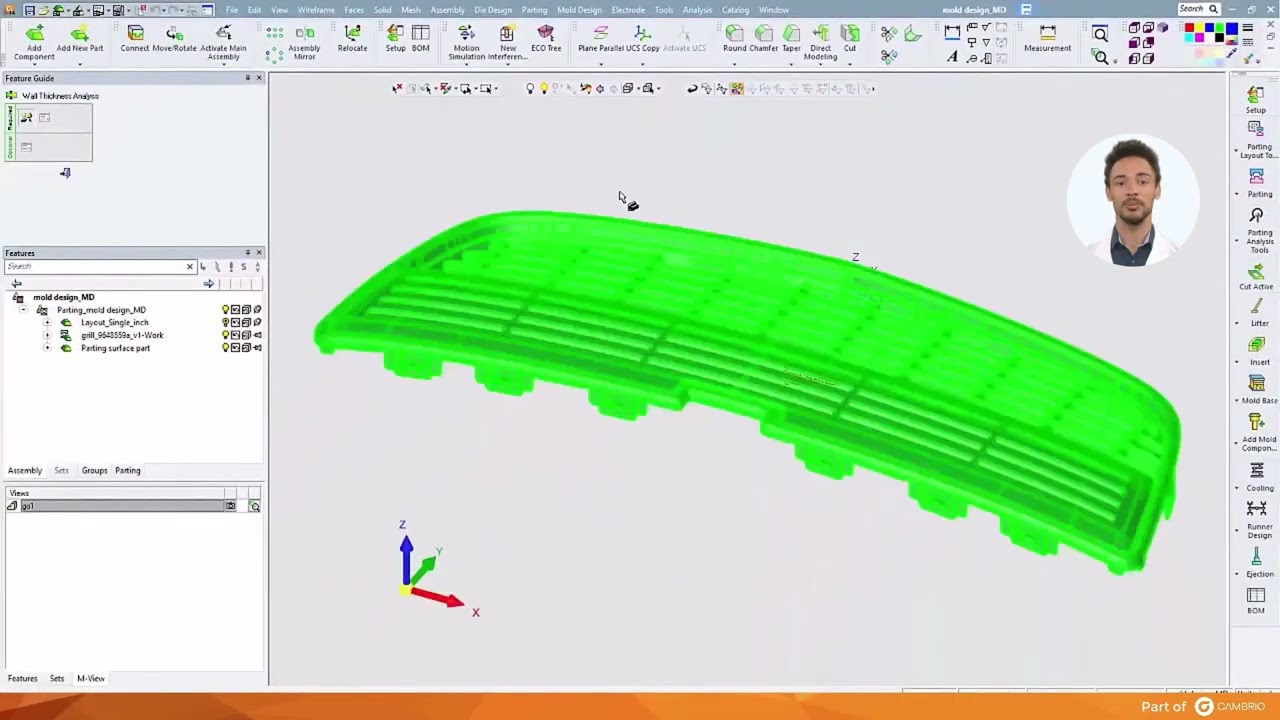Image resolution: width=1280 pixels, height=720 pixels.
Task: Expand the Parting surface part node
Action: (x=47, y=348)
